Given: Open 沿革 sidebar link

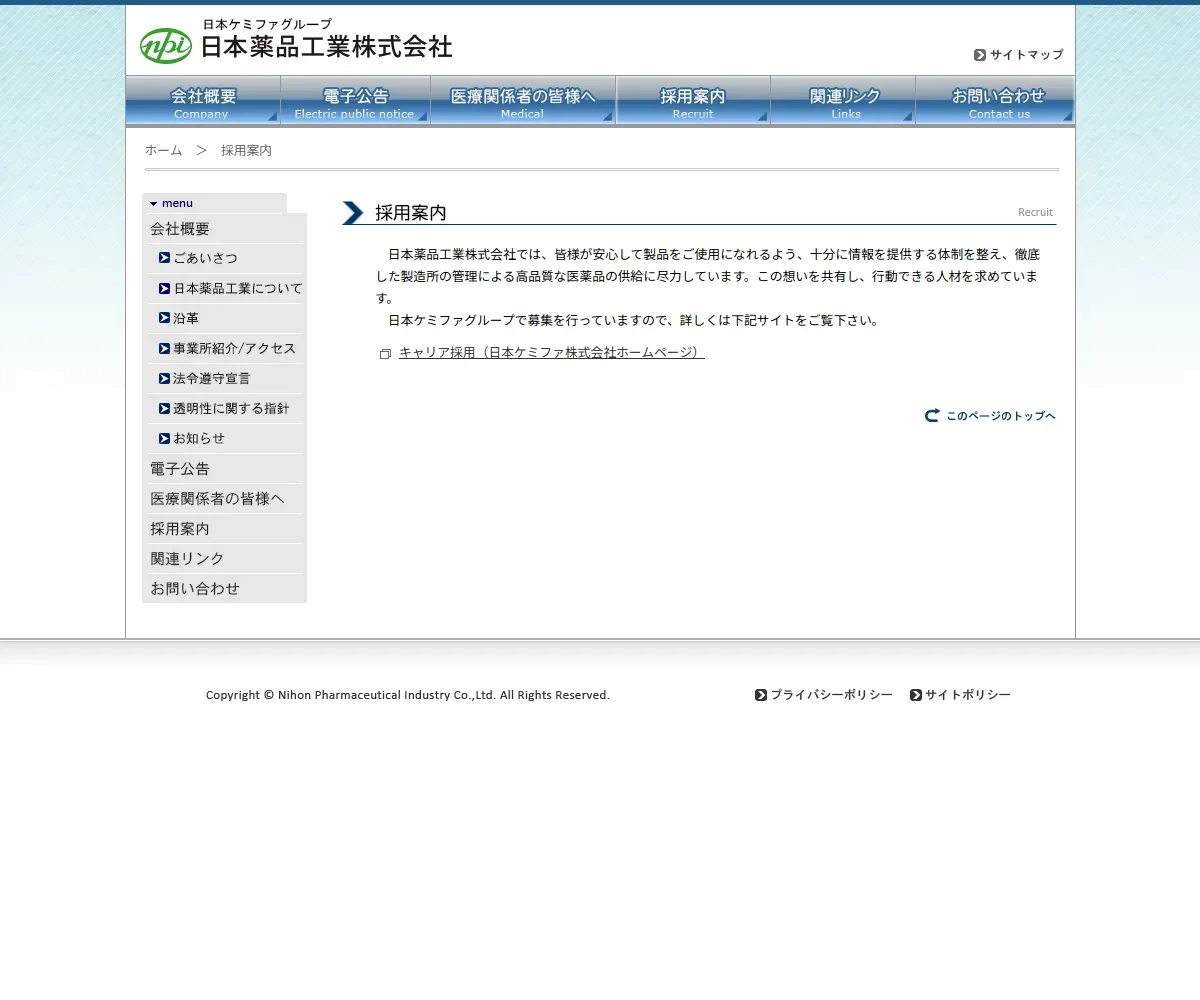Looking at the screenshot, I should (x=186, y=318).
